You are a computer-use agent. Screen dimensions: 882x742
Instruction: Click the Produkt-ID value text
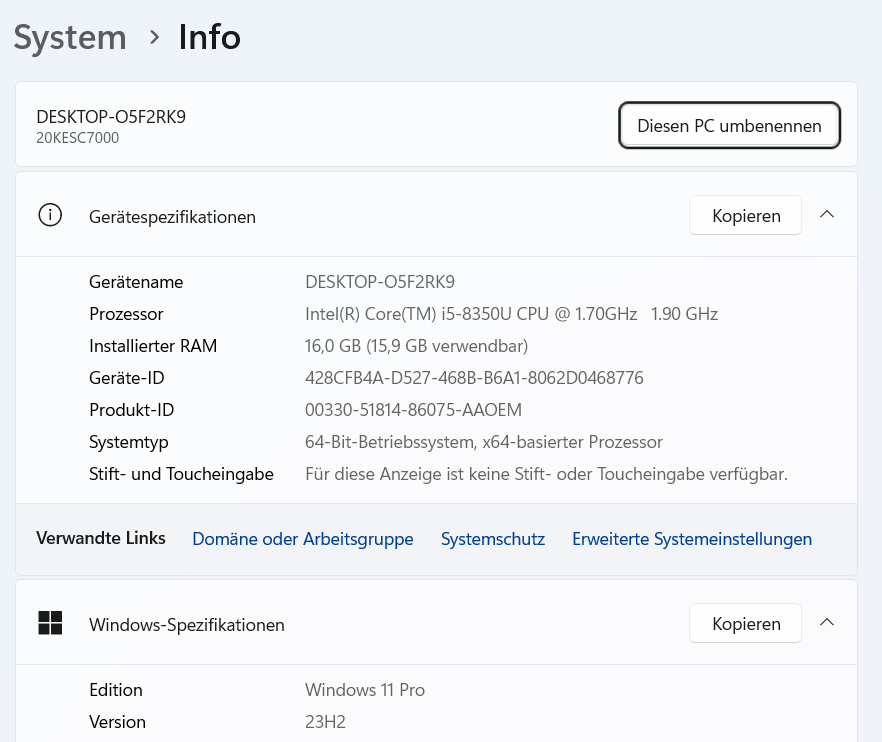pos(413,410)
